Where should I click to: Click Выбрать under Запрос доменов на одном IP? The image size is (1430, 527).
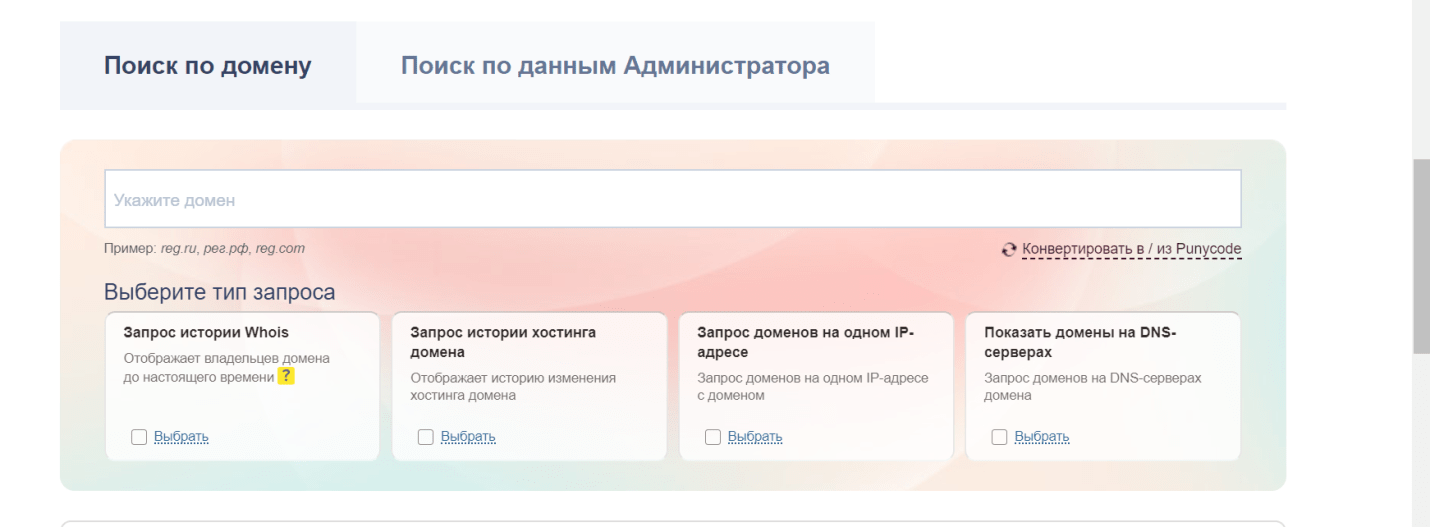point(755,437)
